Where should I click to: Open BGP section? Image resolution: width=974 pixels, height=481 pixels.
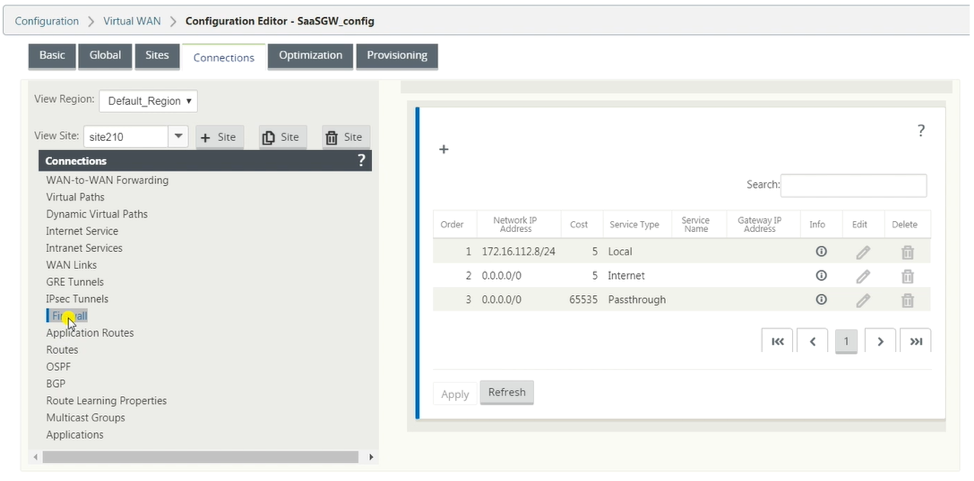coord(56,383)
